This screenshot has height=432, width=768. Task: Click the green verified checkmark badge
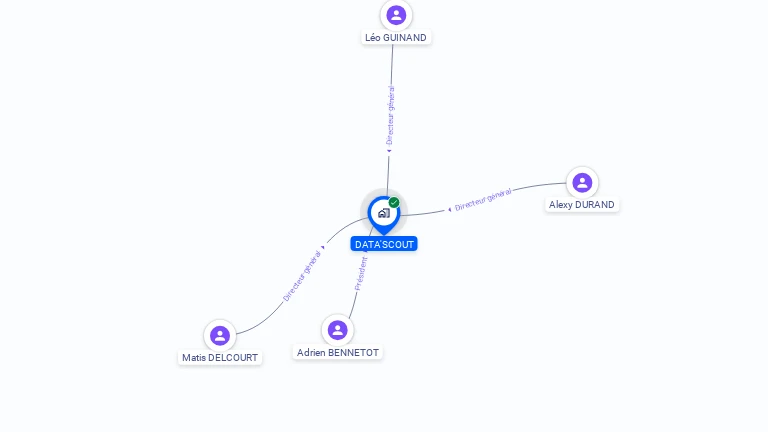pyautogui.click(x=394, y=202)
